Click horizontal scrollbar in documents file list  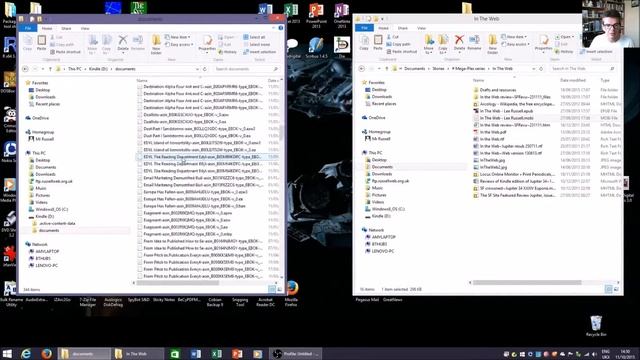click(x=177, y=282)
